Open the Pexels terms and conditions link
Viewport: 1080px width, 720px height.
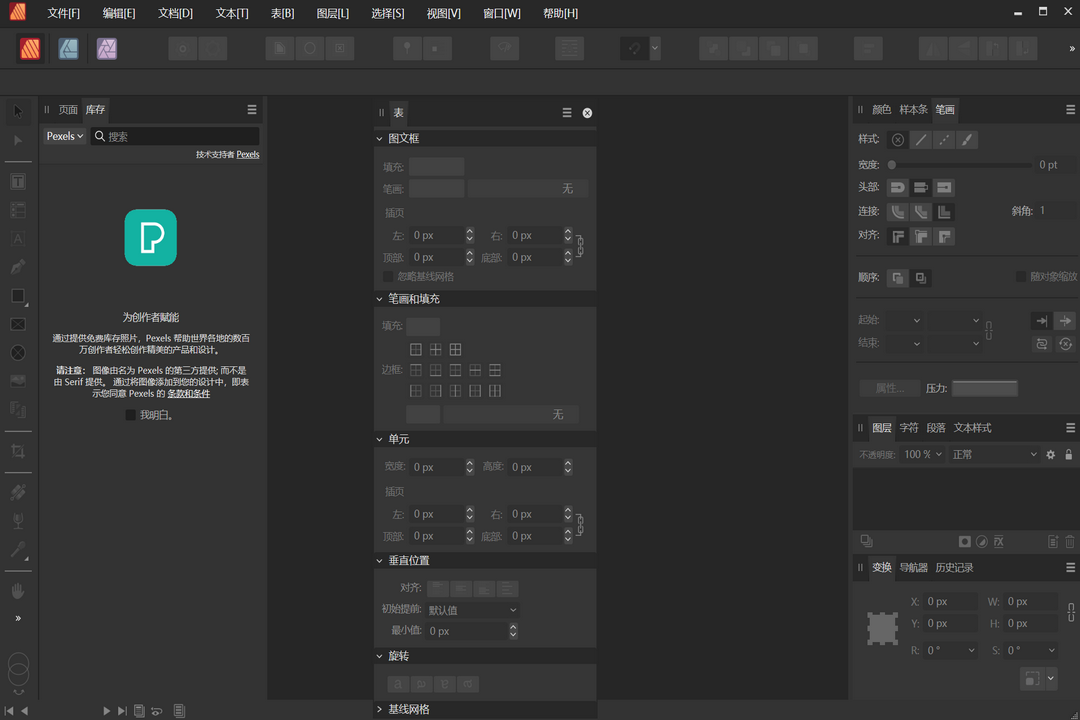[x=188, y=393]
